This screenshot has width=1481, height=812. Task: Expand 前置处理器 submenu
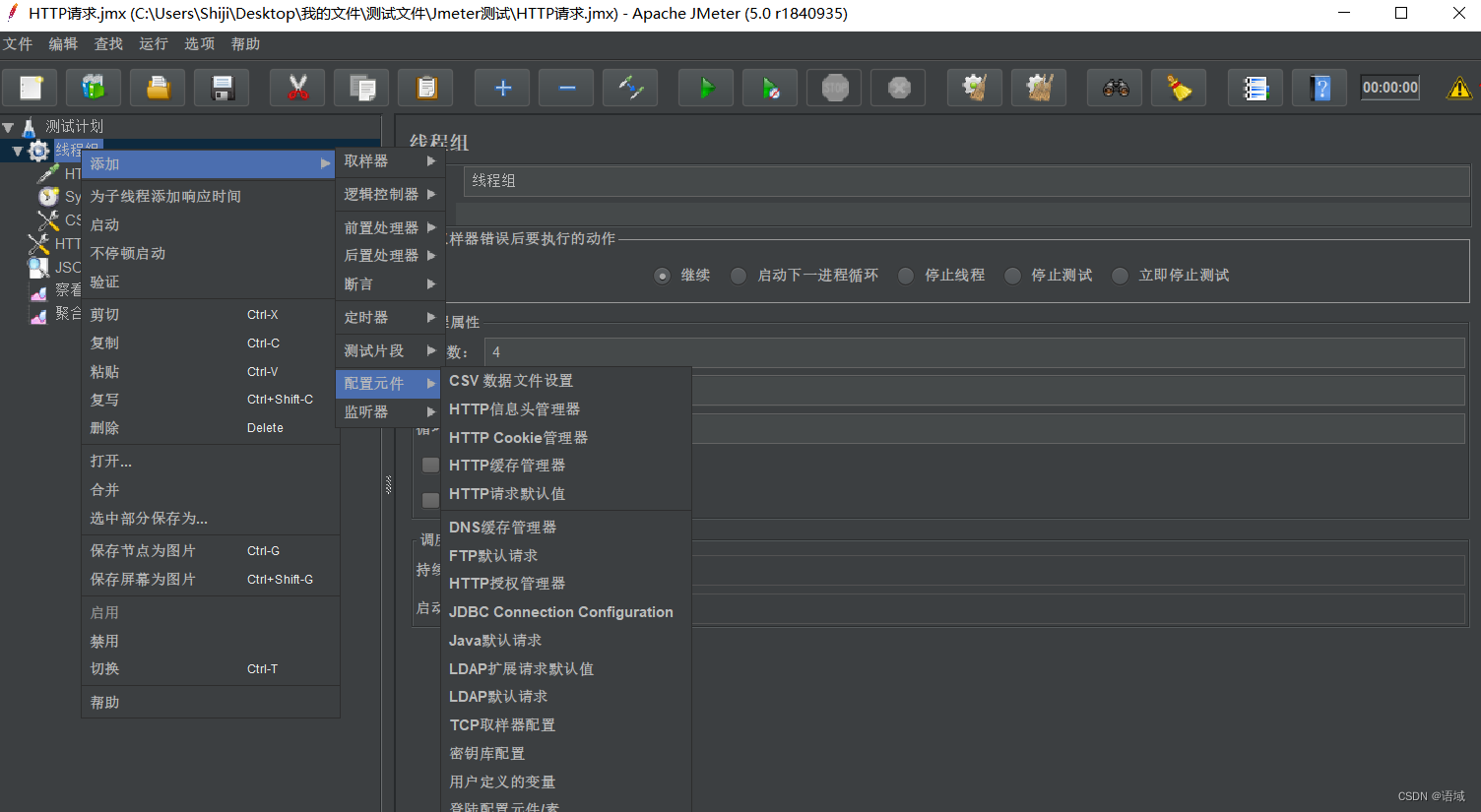tap(390, 227)
